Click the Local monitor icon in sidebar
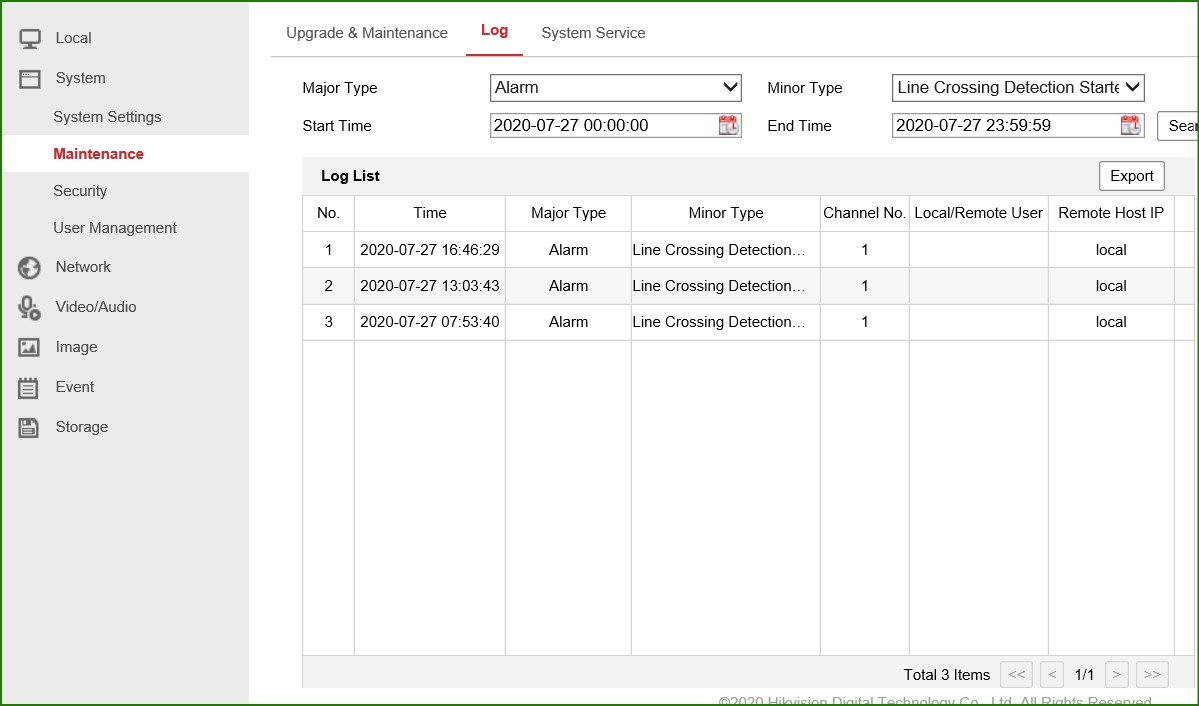 30,39
